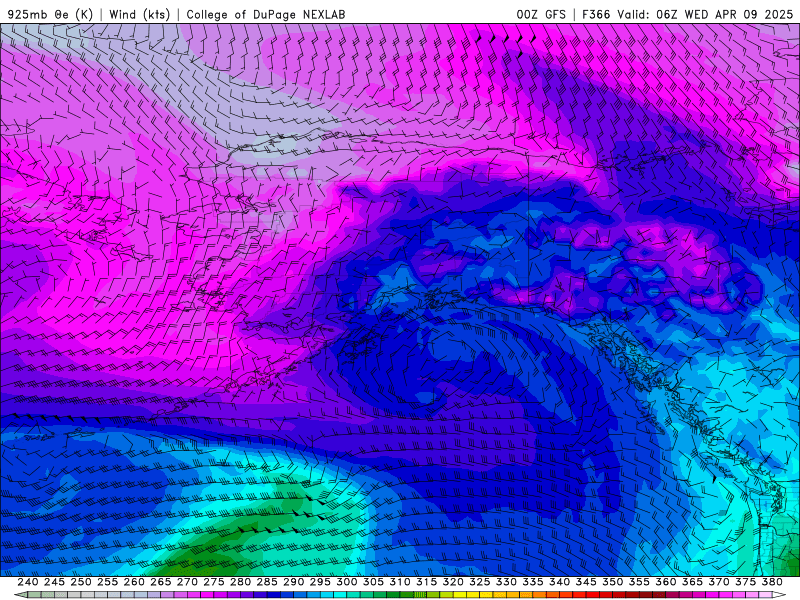The width and height of the screenshot is (800, 600).
Task: Click the "00Z GFS" model run label
Action: click(541, 14)
